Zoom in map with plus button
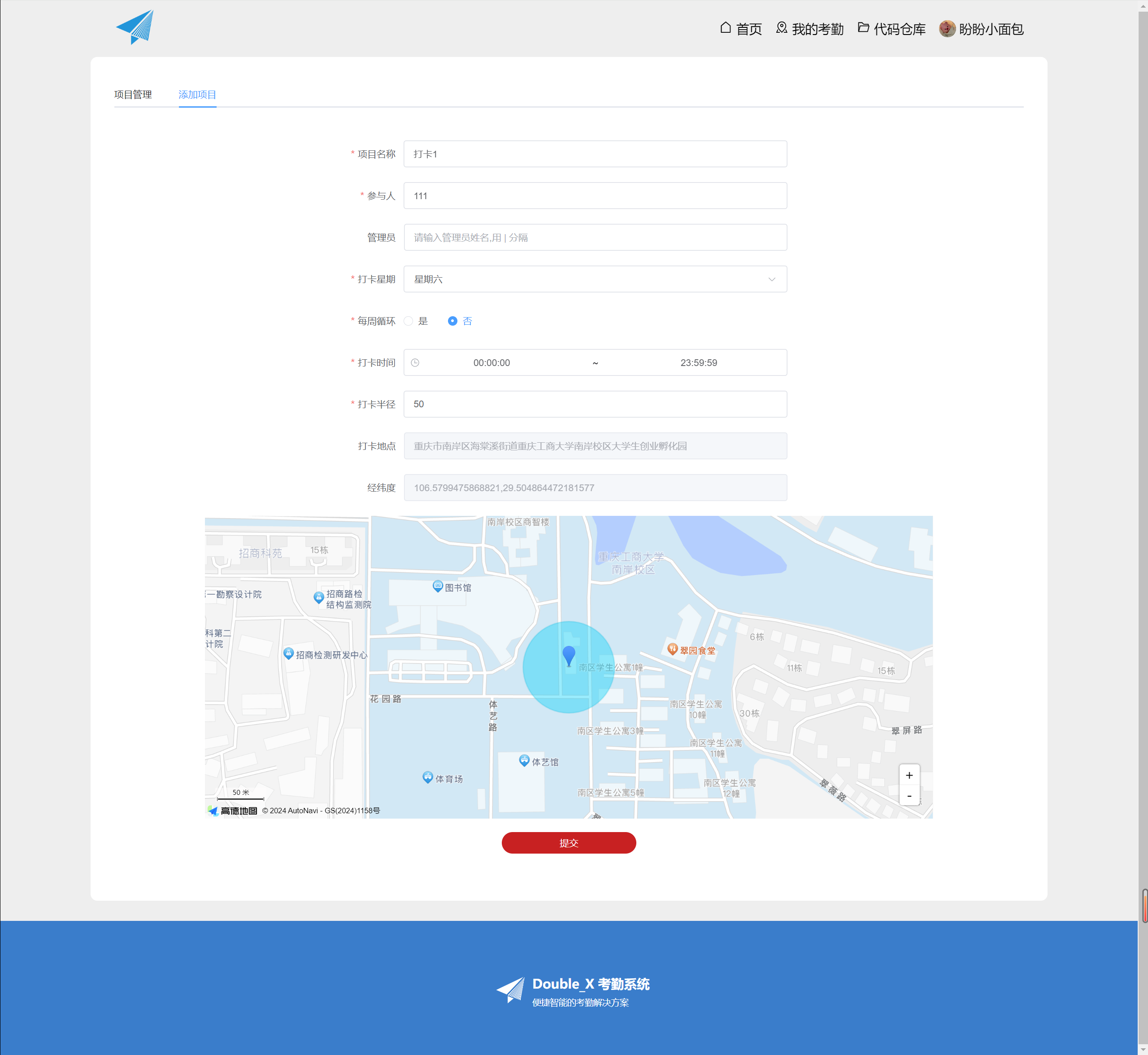 coord(909,775)
